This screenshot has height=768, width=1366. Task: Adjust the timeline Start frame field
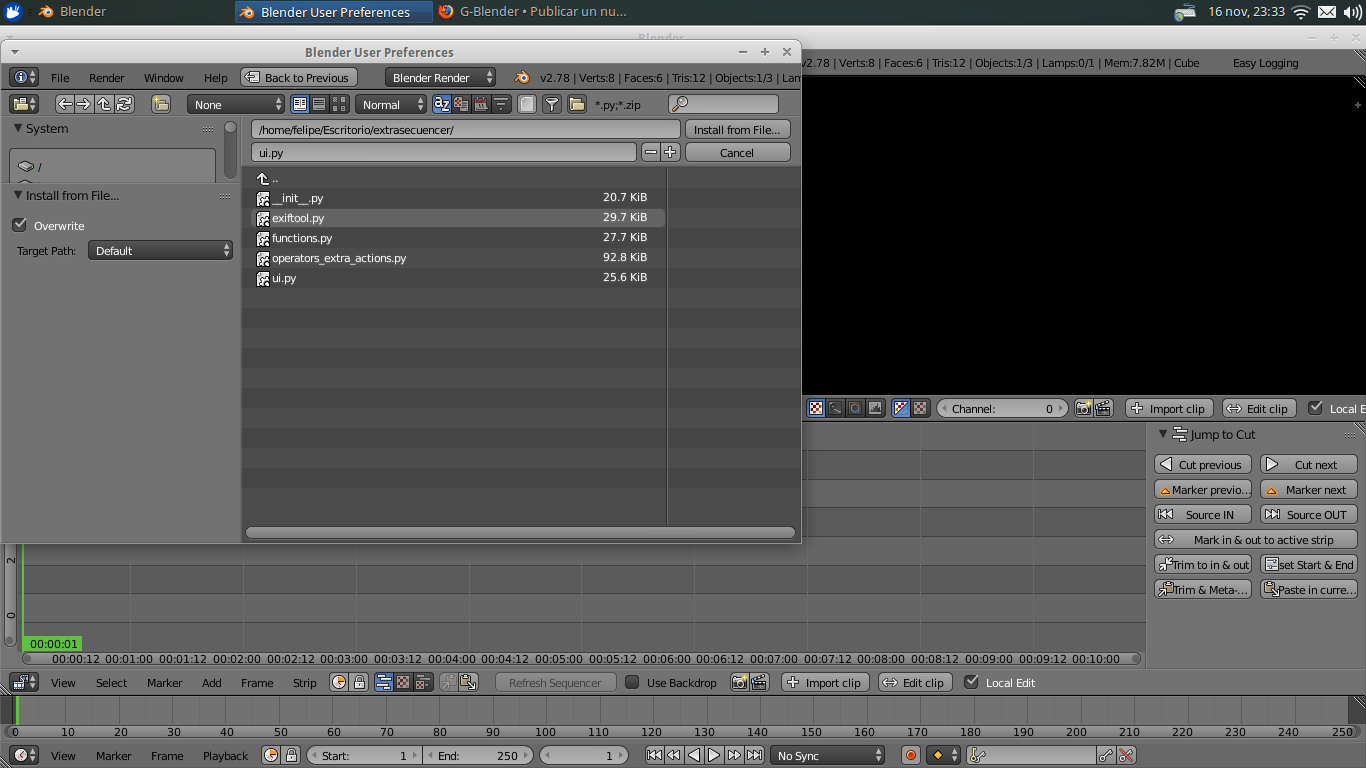tap(365, 755)
